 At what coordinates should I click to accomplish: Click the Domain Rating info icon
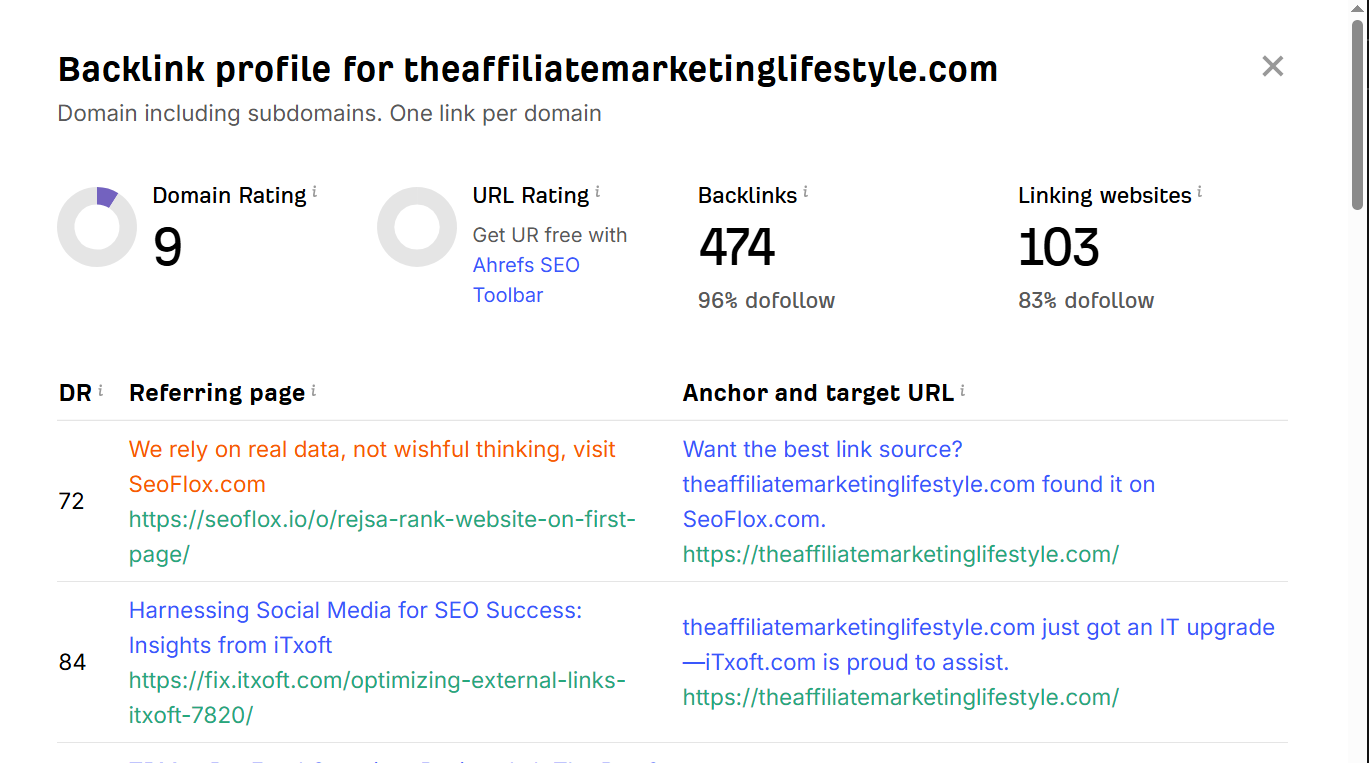pyautogui.click(x=315, y=190)
